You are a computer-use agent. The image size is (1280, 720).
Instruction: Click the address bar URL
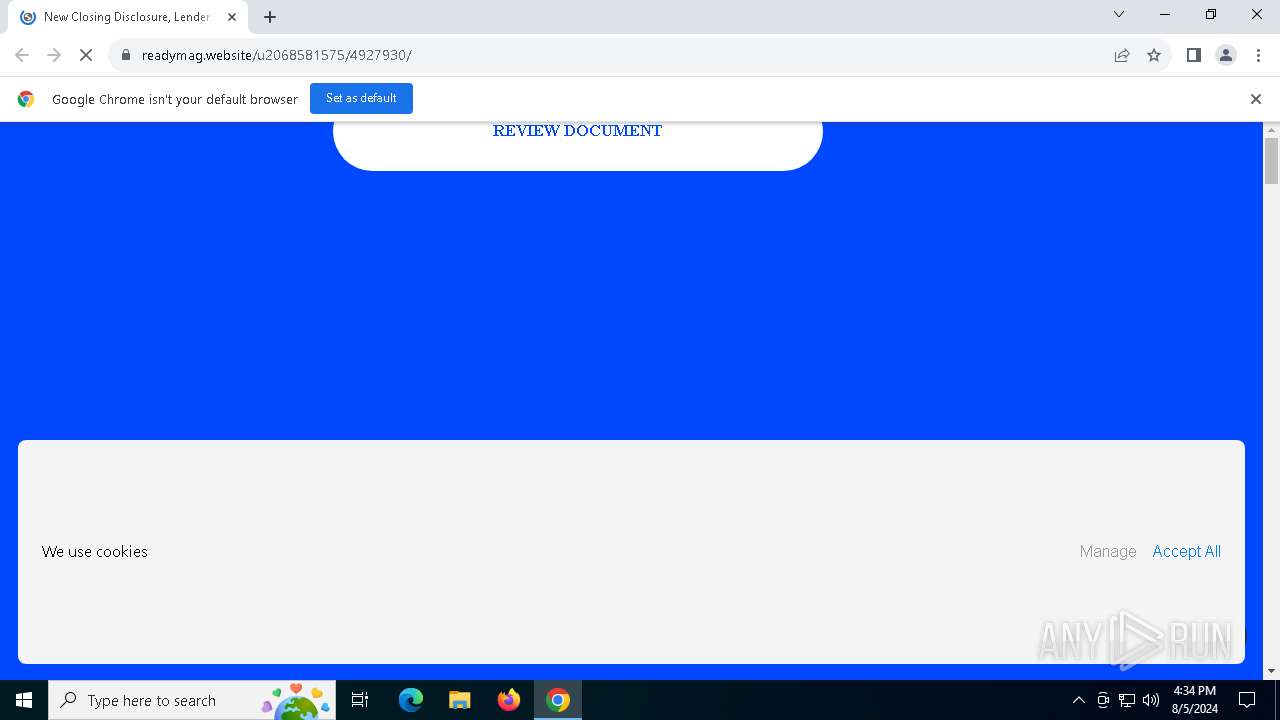tap(276, 55)
